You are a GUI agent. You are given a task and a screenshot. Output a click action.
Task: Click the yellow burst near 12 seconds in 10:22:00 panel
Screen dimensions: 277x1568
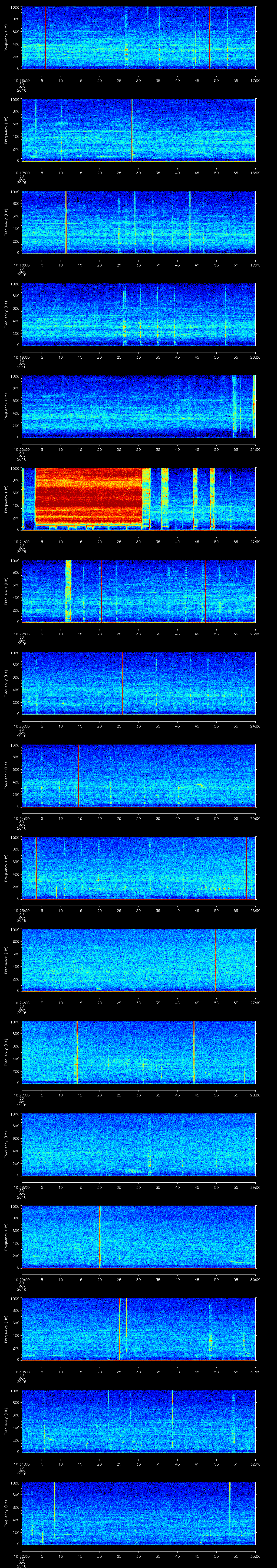pyautogui.click(x=68, y=591)
